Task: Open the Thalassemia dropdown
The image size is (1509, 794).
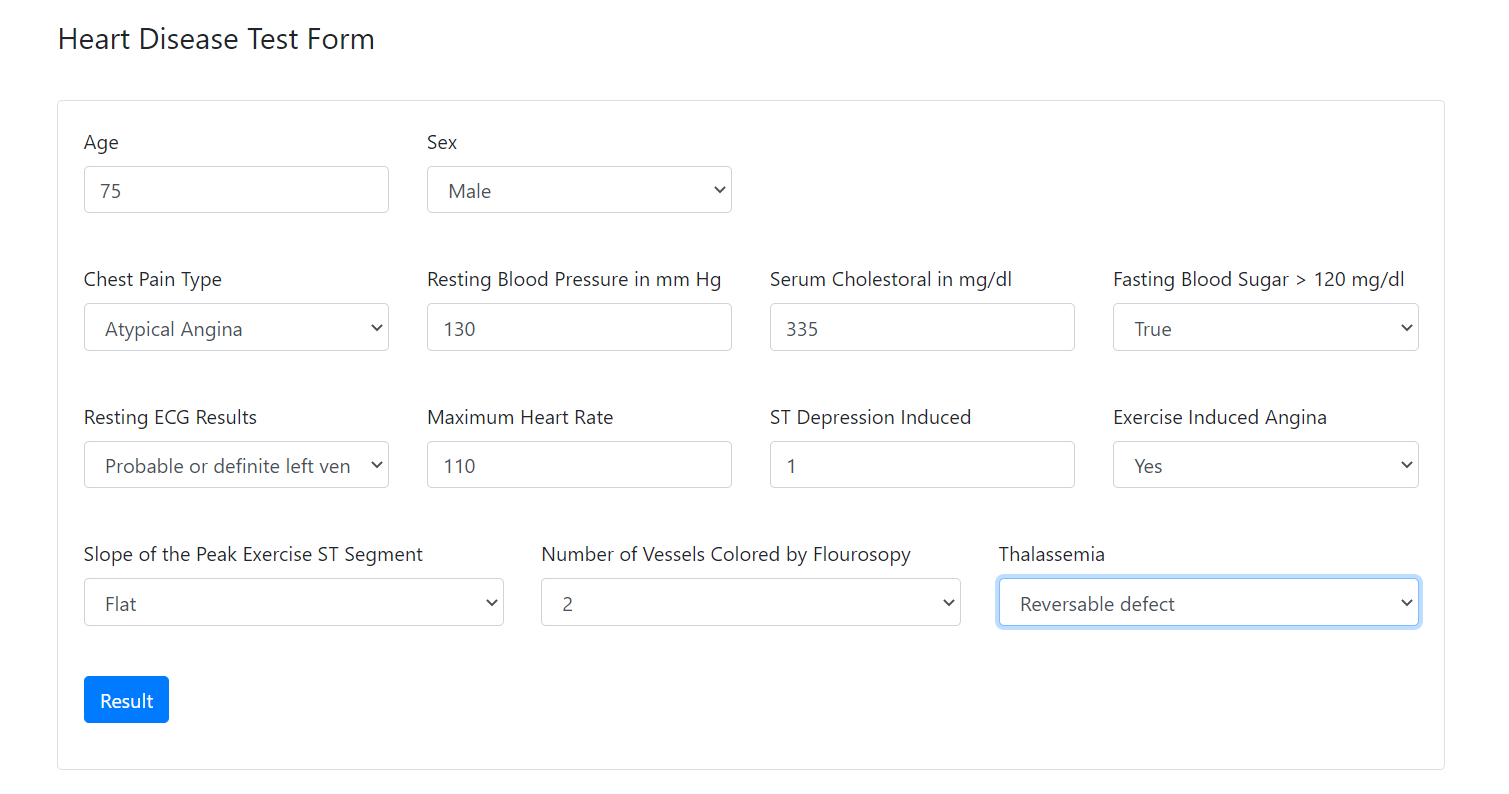Action: click(x=1208, y=603)
